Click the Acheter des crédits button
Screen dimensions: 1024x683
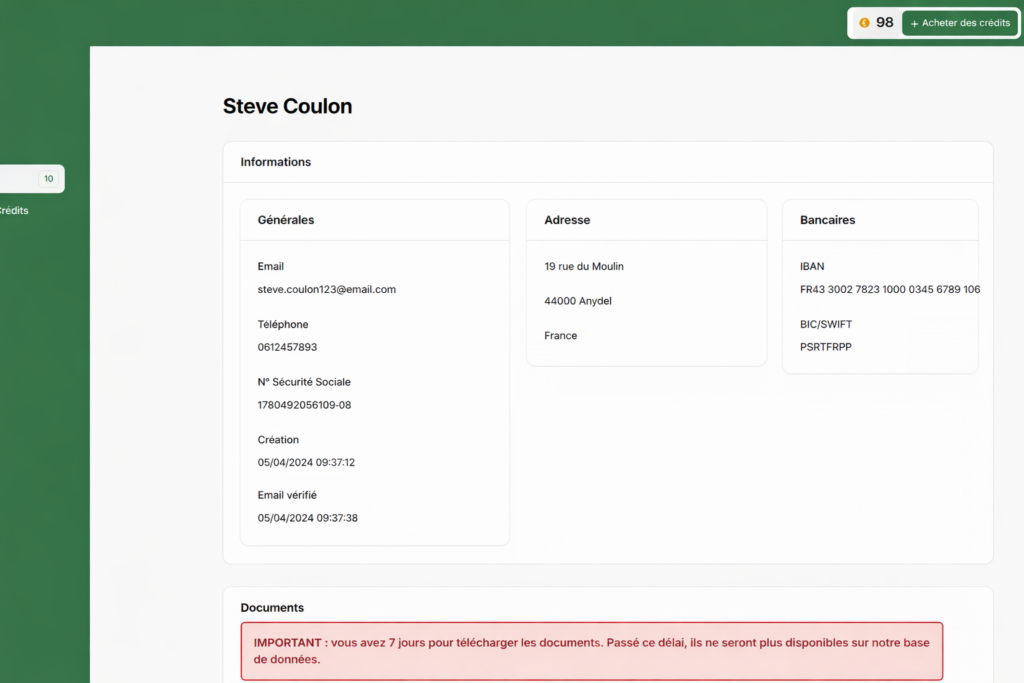pyautogui.click(x=960, y=23)
